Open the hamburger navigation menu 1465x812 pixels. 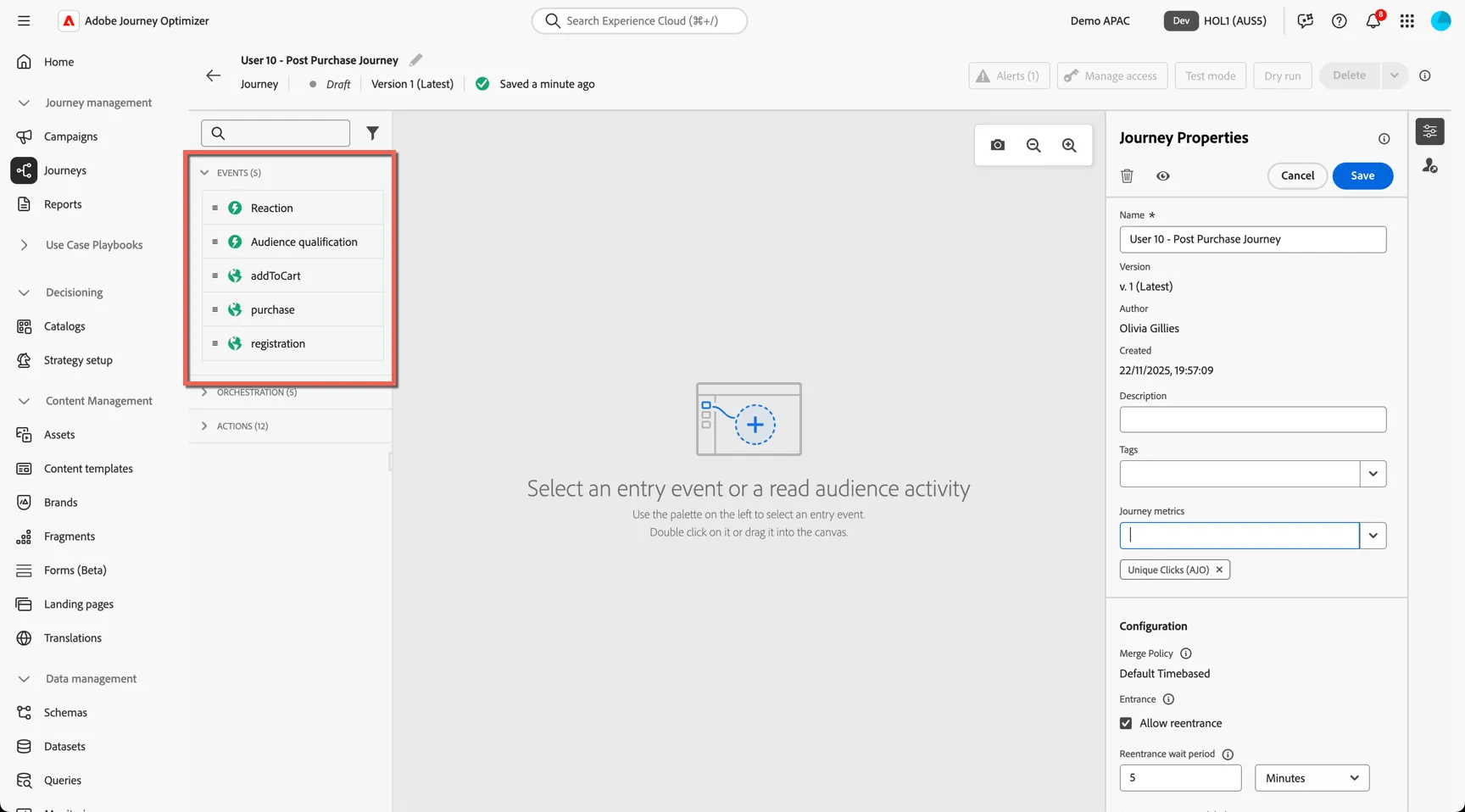24,20
